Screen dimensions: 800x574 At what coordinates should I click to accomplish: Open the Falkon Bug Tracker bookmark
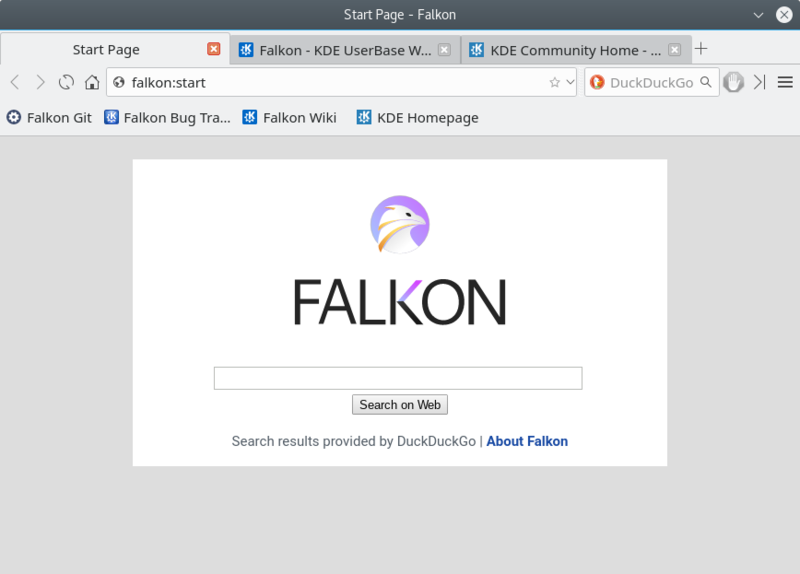[167, 118]
